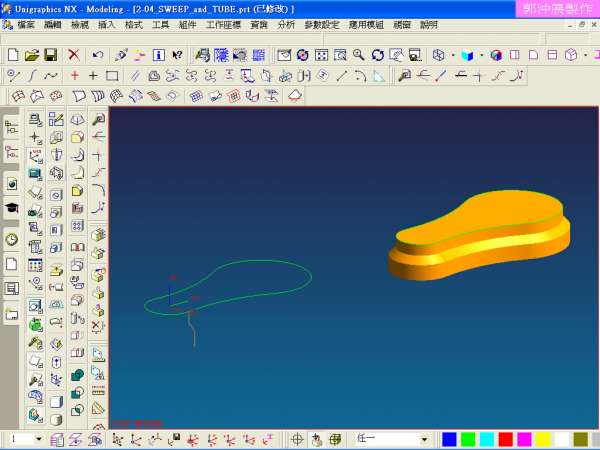
Task: Click the Information 'i' icon
Action: click(x=158, y=55)
